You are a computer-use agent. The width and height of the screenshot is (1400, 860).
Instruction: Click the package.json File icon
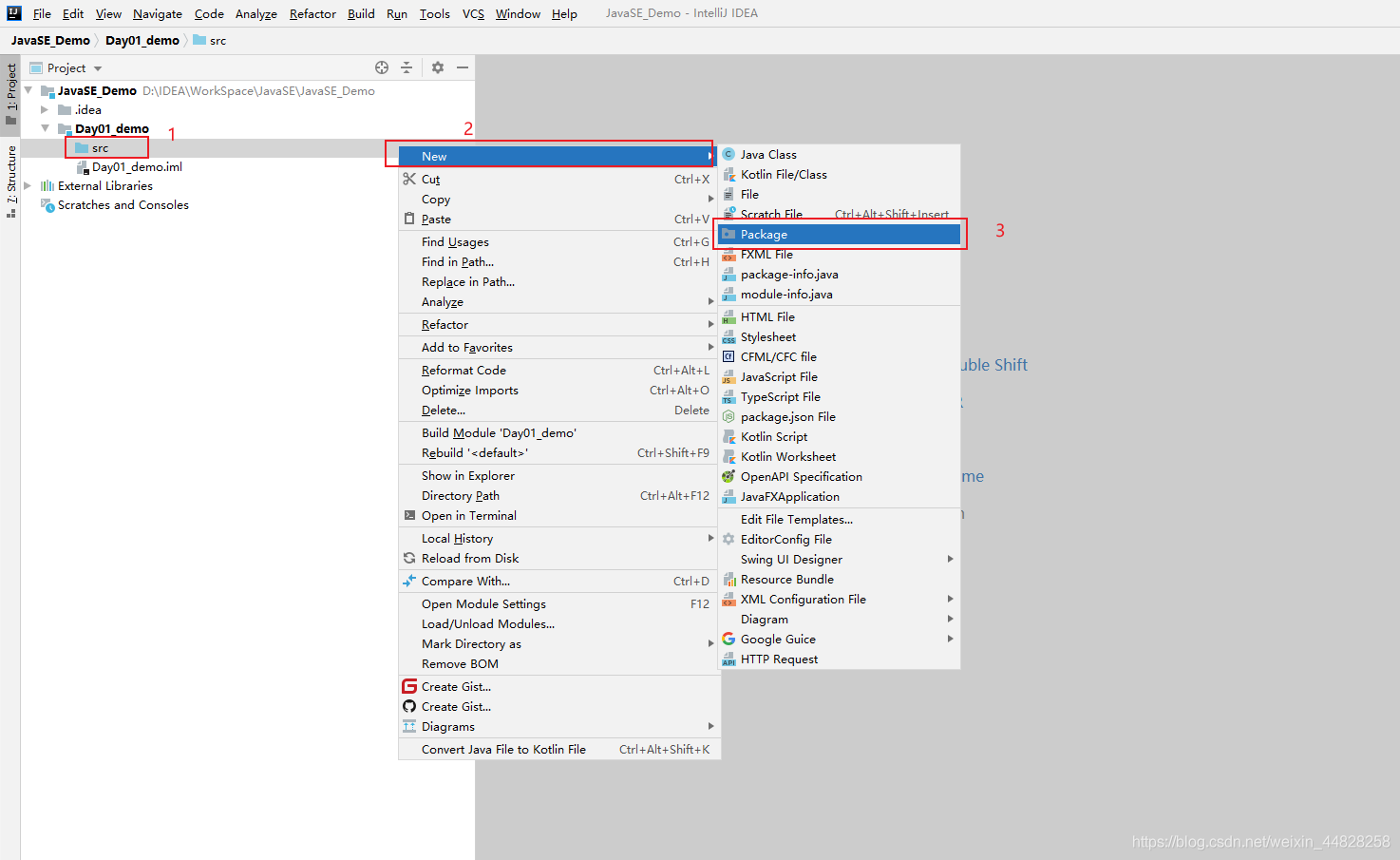point(728,416)
